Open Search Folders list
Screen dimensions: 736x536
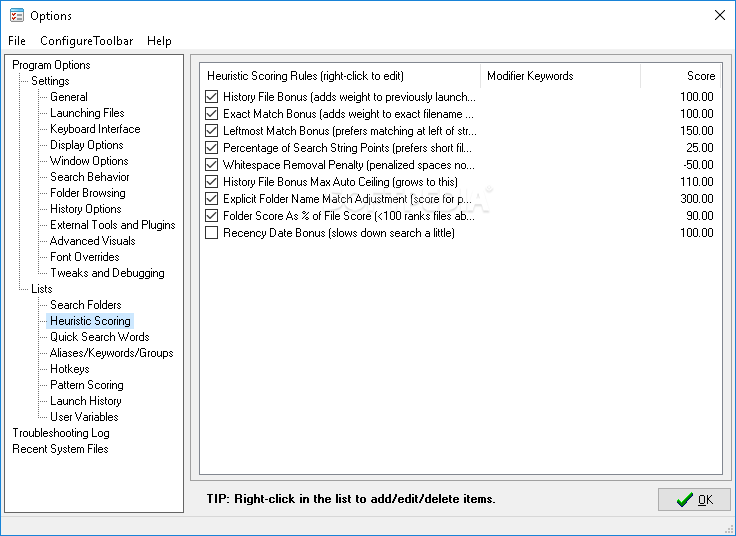click(85, 305)
